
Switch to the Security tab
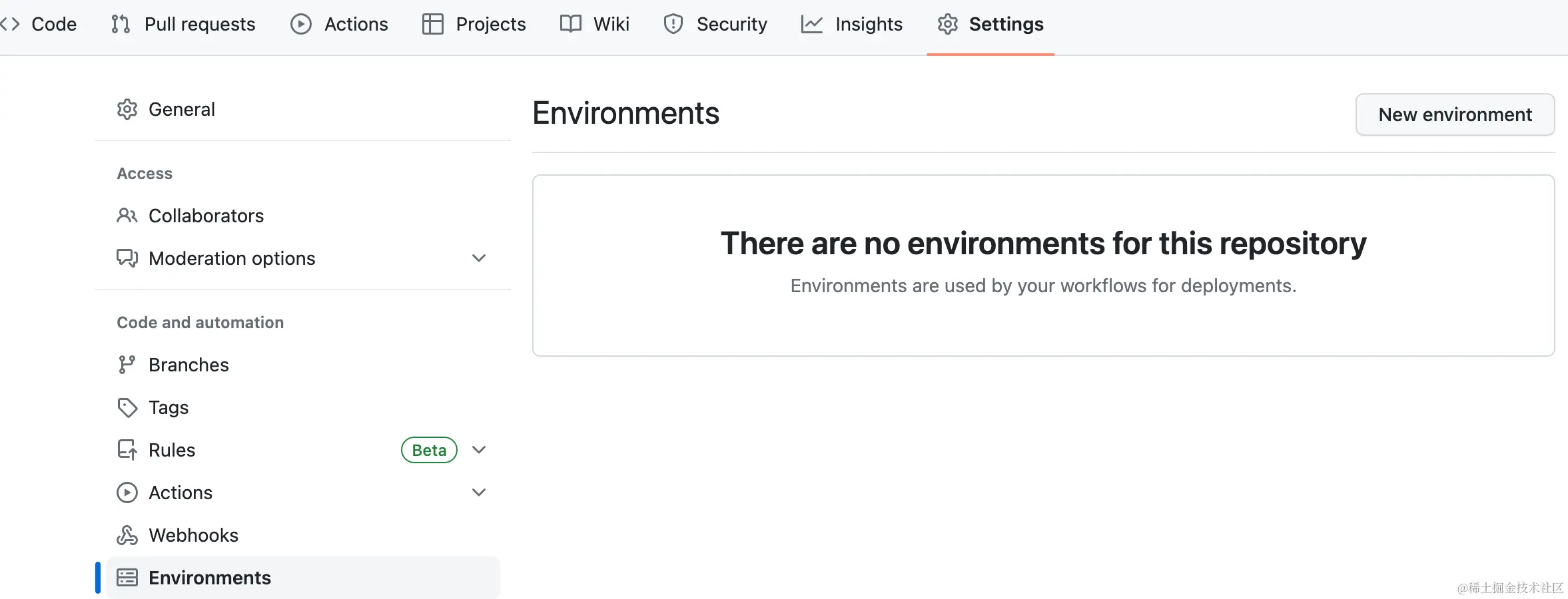[x=715, y=24]
